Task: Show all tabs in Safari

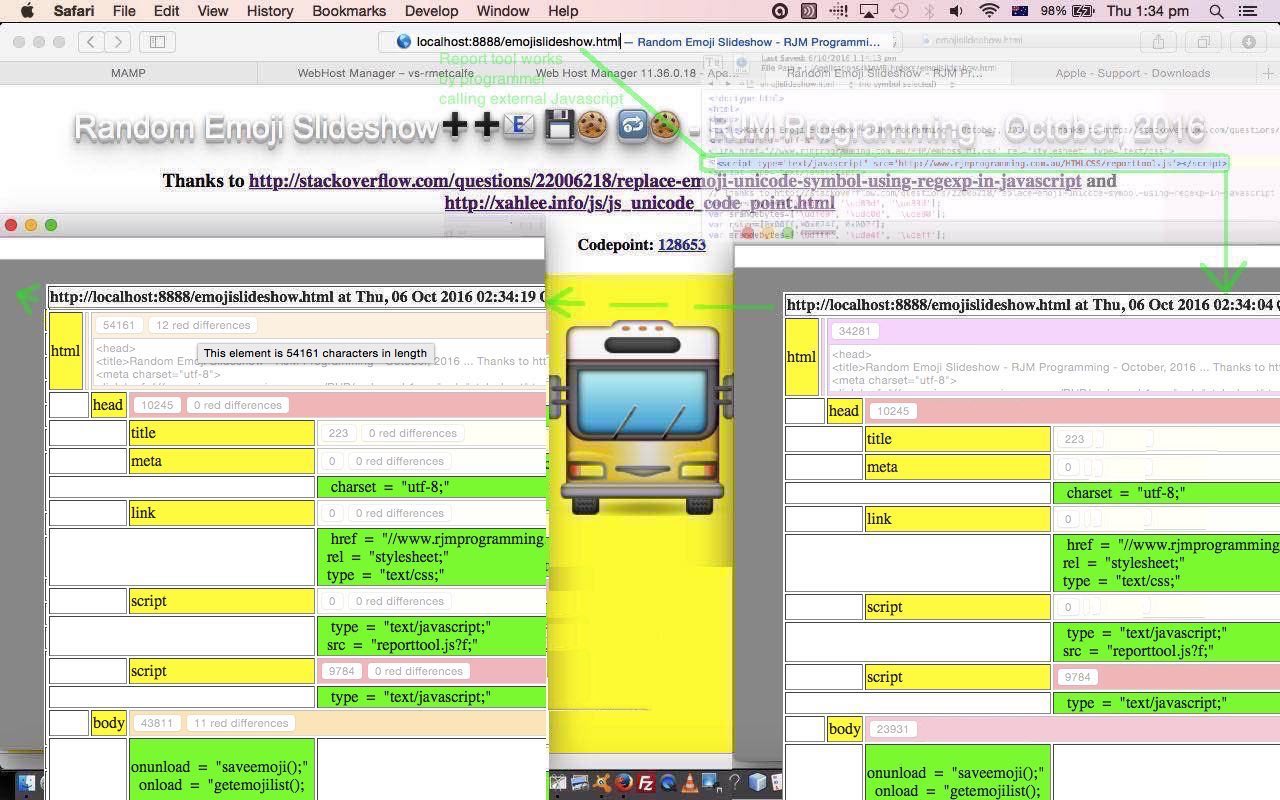Action: tap(1203, 42)
